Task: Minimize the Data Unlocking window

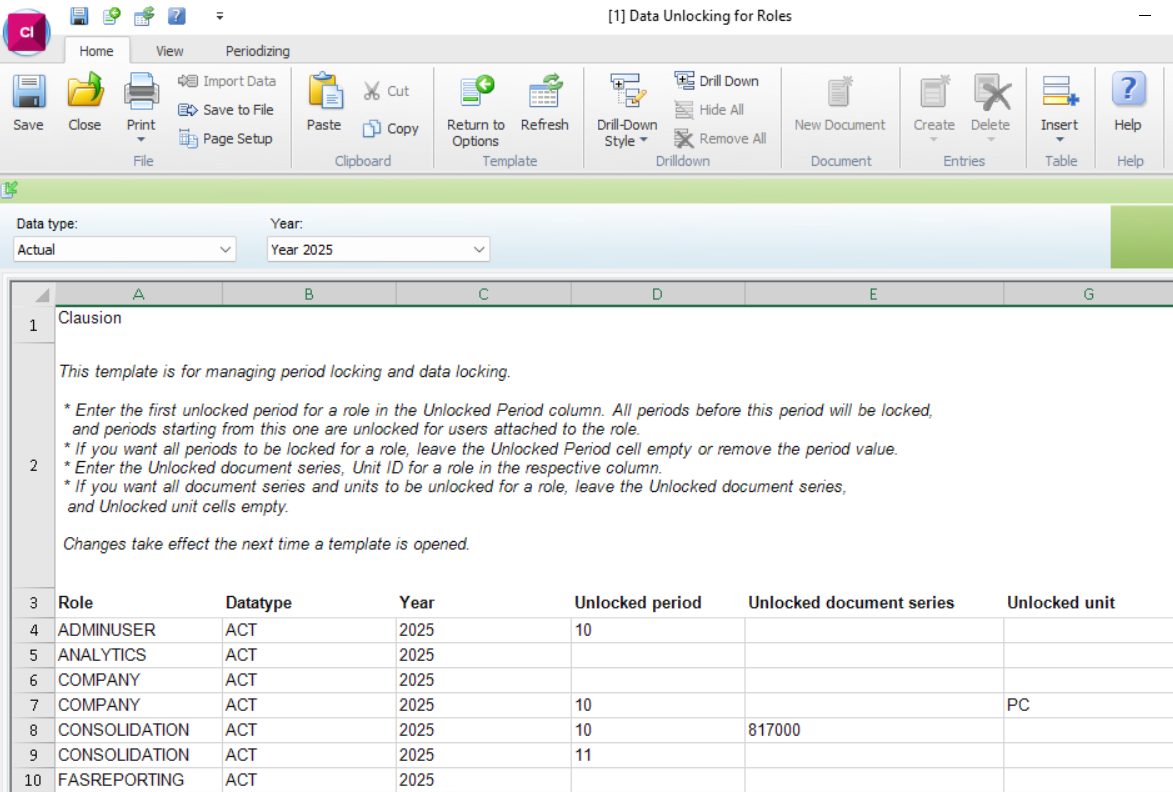Action: [x=1145, y=16]
